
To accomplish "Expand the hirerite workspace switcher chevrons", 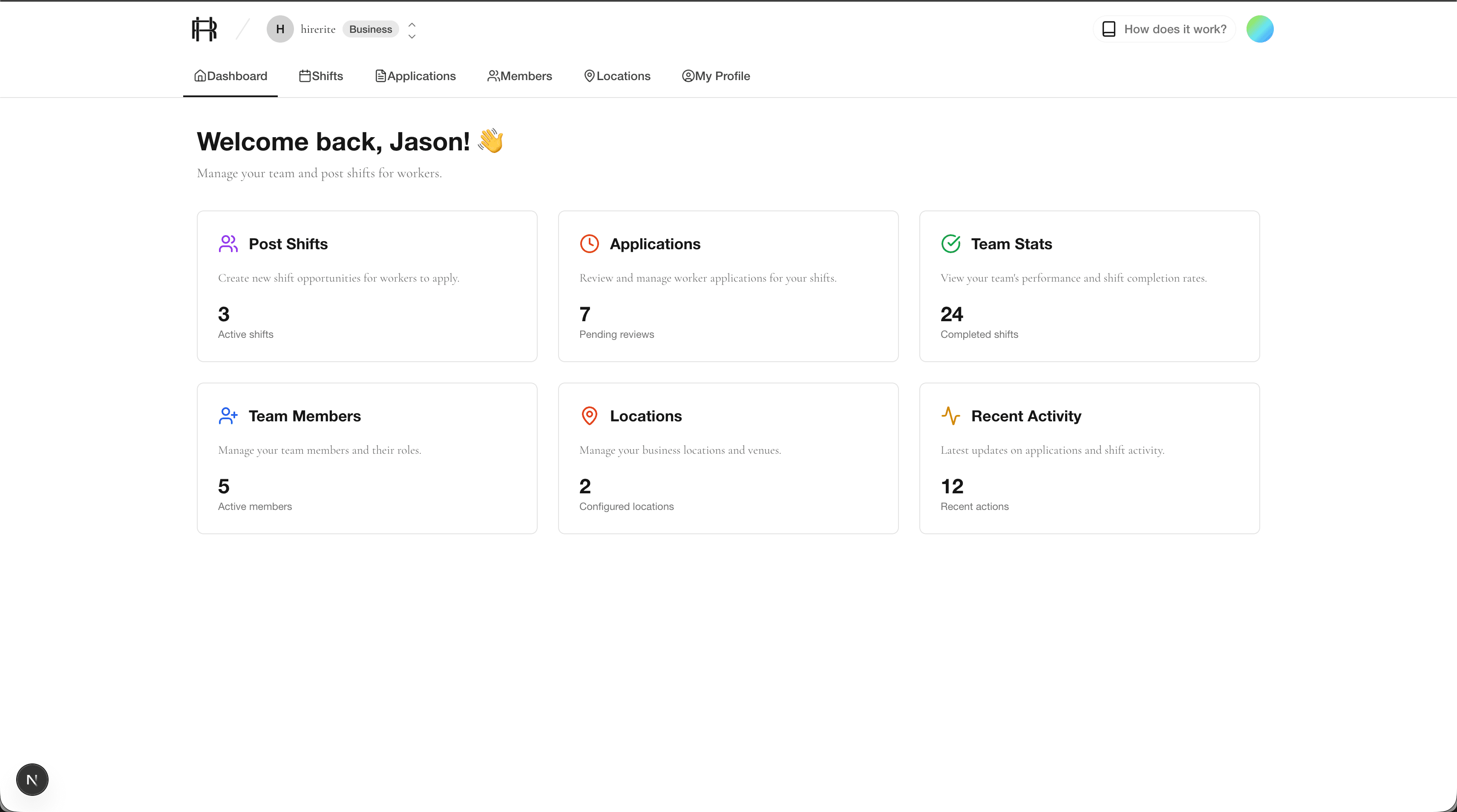I will 412,30.
